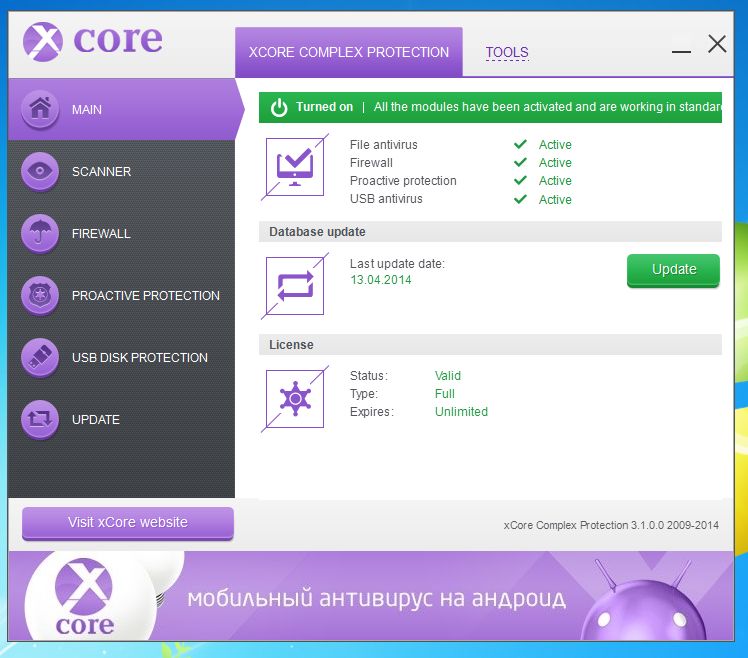Screen dimensions: 748x658
Task: Click the database update arrows icon
Action: [x=295, y=286]
